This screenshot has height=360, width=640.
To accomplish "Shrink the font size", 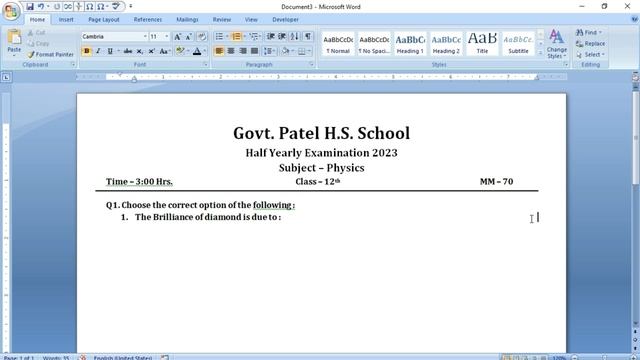I will [189, 37].
